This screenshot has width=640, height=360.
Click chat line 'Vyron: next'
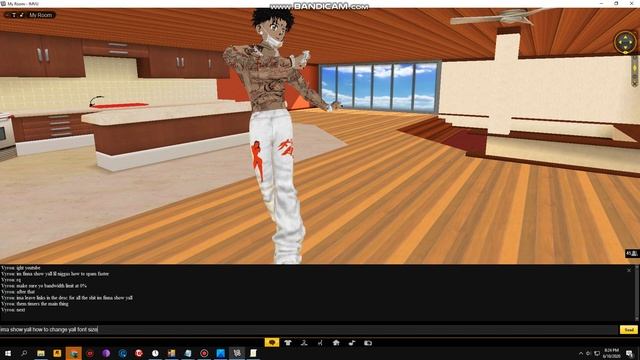point(13,310)
